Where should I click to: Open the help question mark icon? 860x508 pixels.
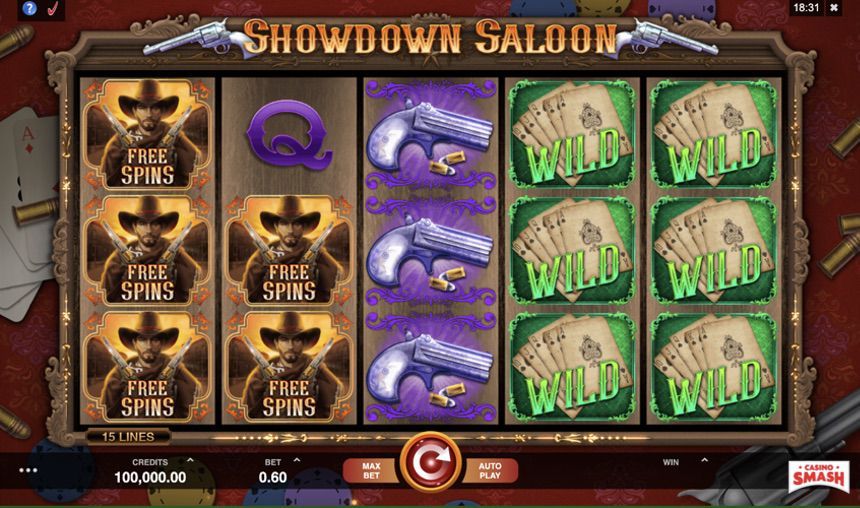click(29, 9)
